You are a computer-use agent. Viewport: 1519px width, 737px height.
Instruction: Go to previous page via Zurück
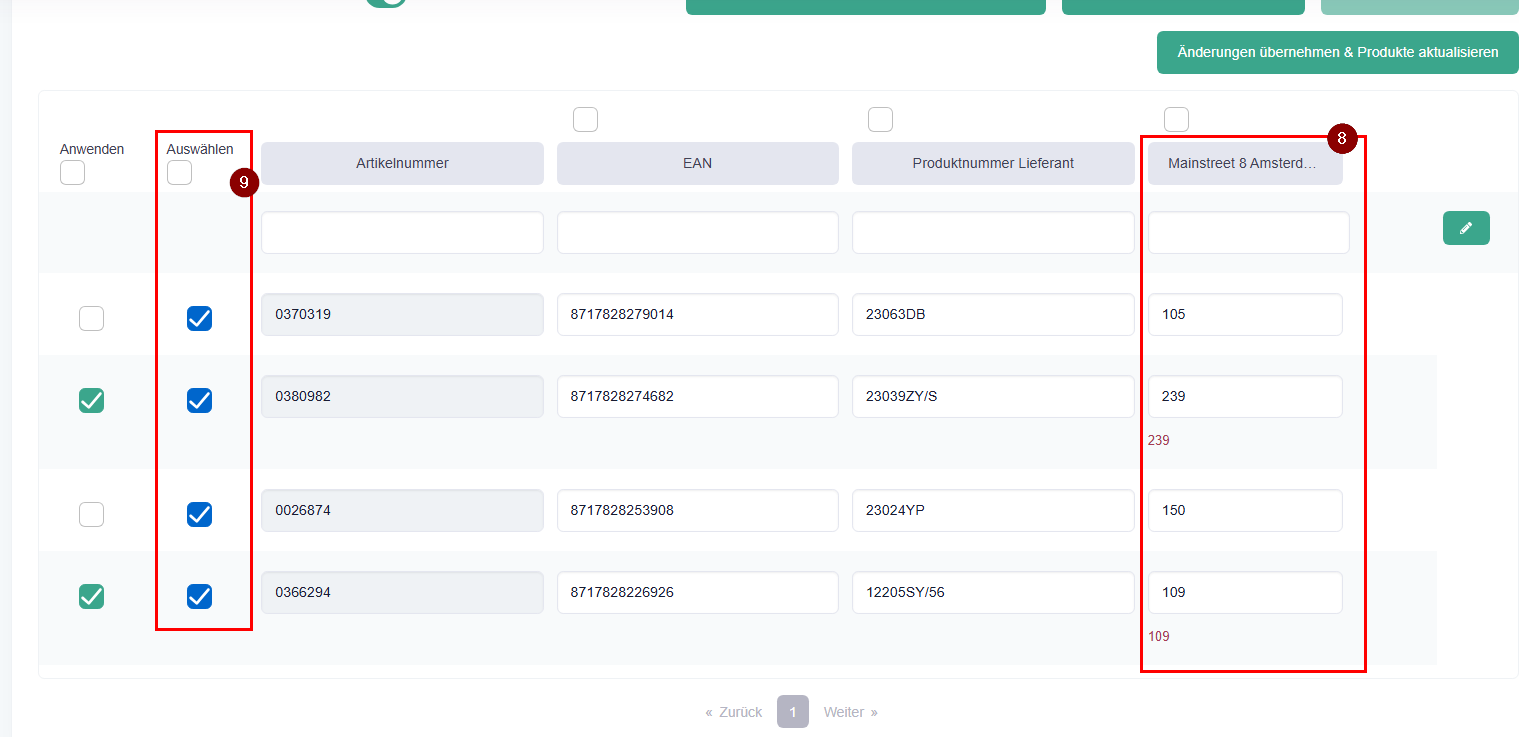[734, 712]
